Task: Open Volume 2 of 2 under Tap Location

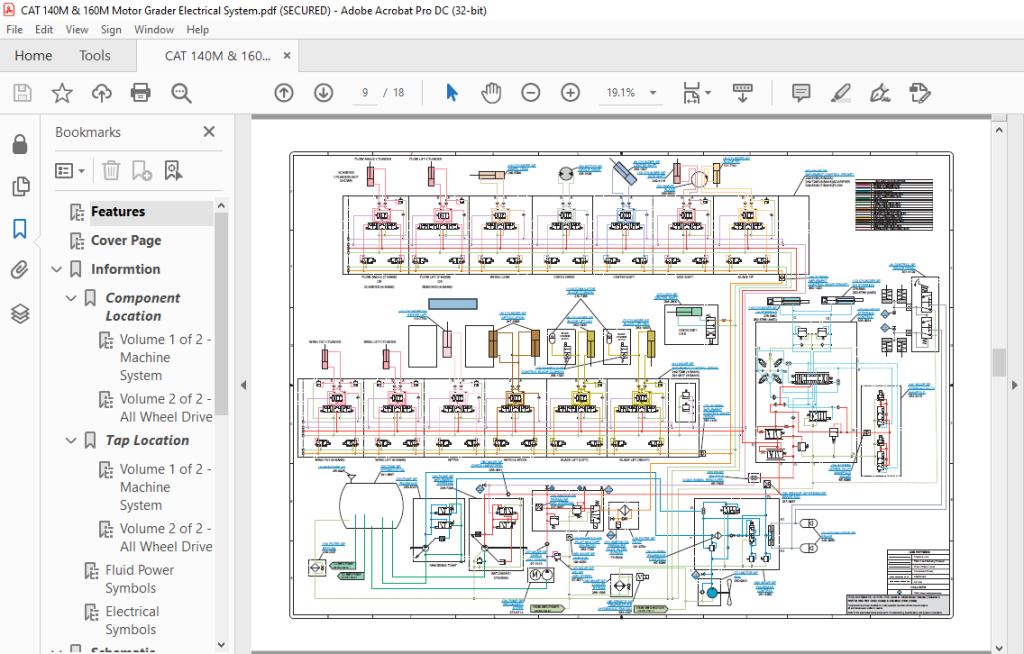Action: tap(166, 537)
